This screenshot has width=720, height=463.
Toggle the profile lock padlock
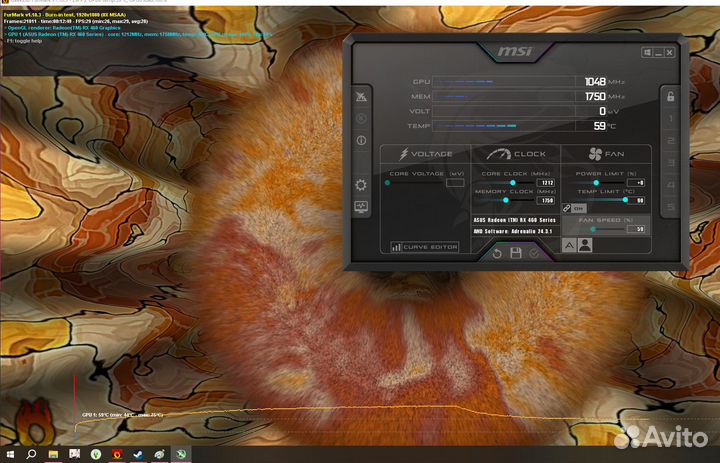pyautogui.click(x=670, y=97)
